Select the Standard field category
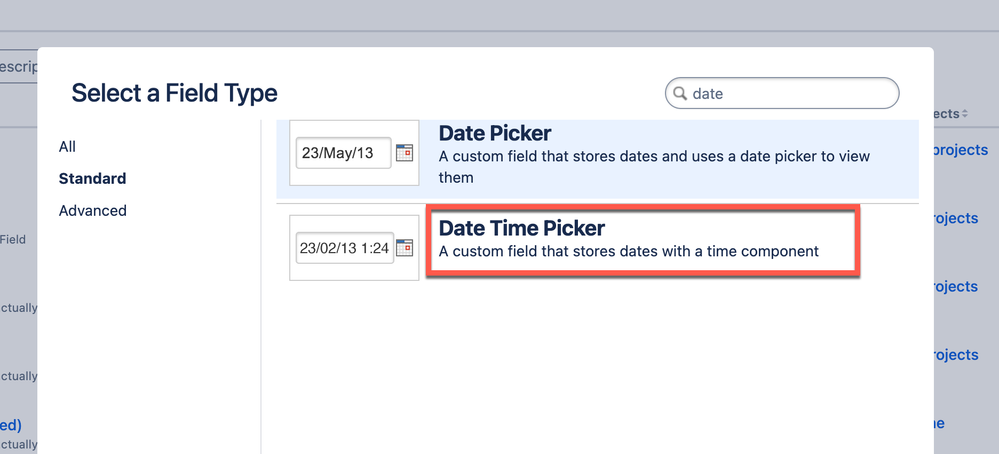 (92, 179)
